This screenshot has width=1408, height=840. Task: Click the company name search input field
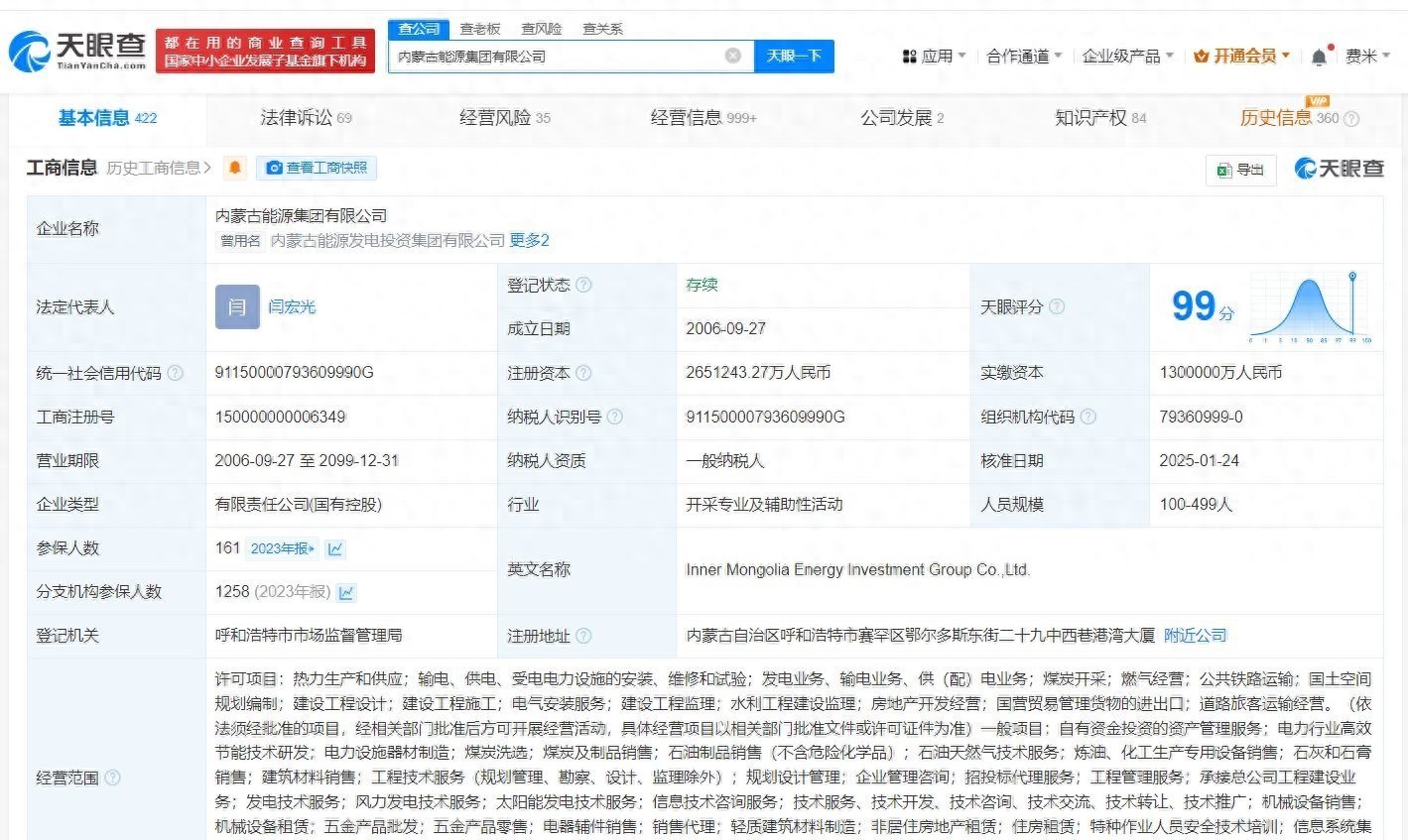[556, 57]
